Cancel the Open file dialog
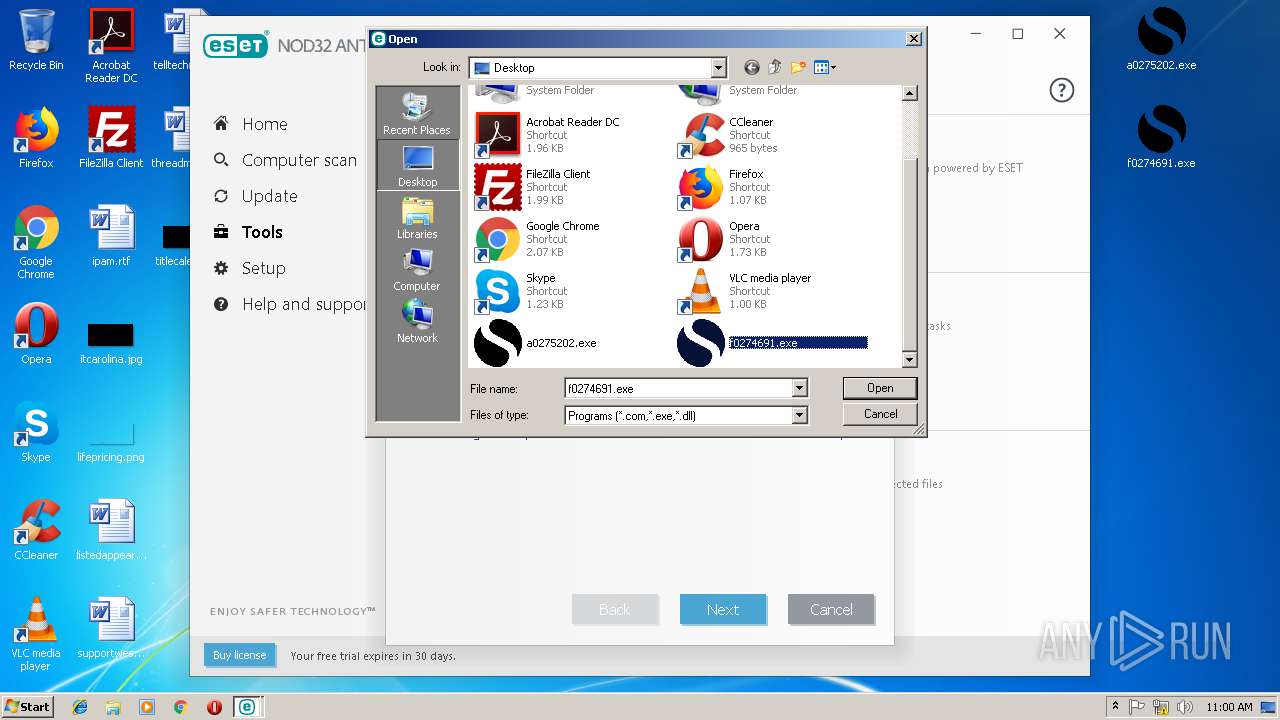The height and width of the screenshot is (720, 1280). tap(880, 414)
